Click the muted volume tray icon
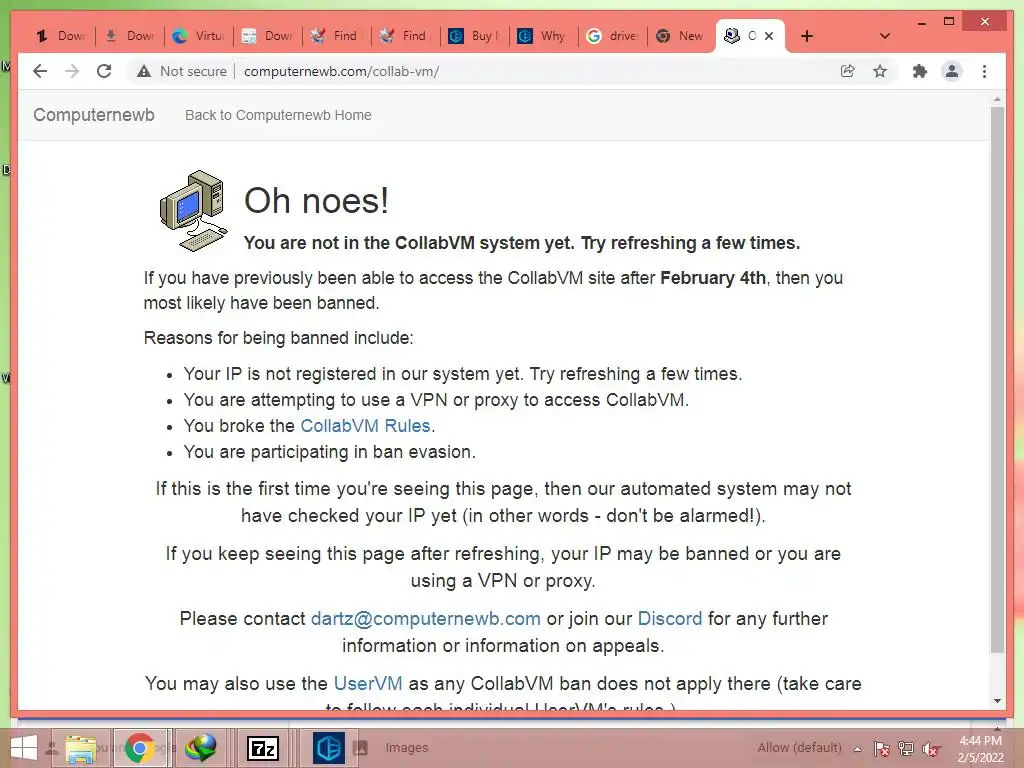 pyautogui.click(x=930, y=749)
